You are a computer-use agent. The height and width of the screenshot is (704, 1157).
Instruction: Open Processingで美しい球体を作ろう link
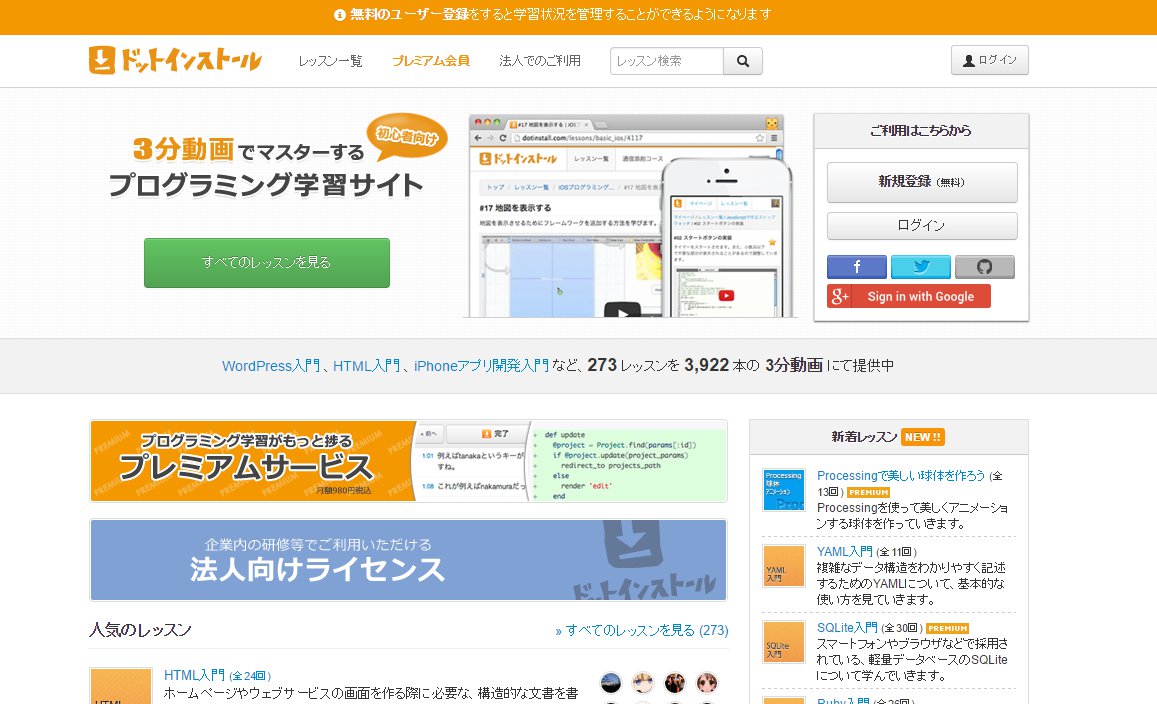pos(901,476)
